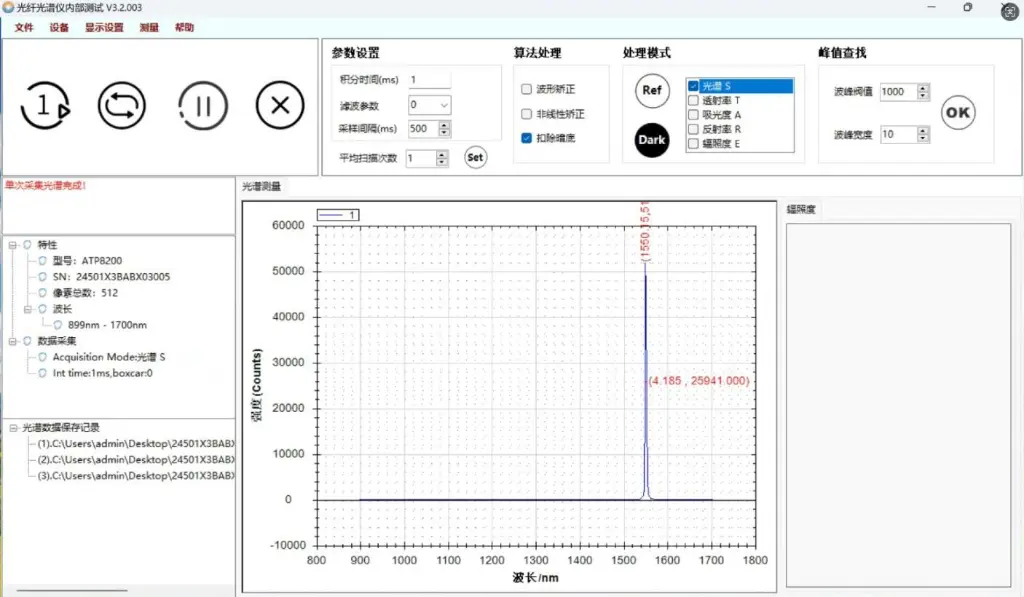Click the round icon at top-right corner
Image resolution: width=1024 pixels, height=597 pixels.
(1010, 12)
